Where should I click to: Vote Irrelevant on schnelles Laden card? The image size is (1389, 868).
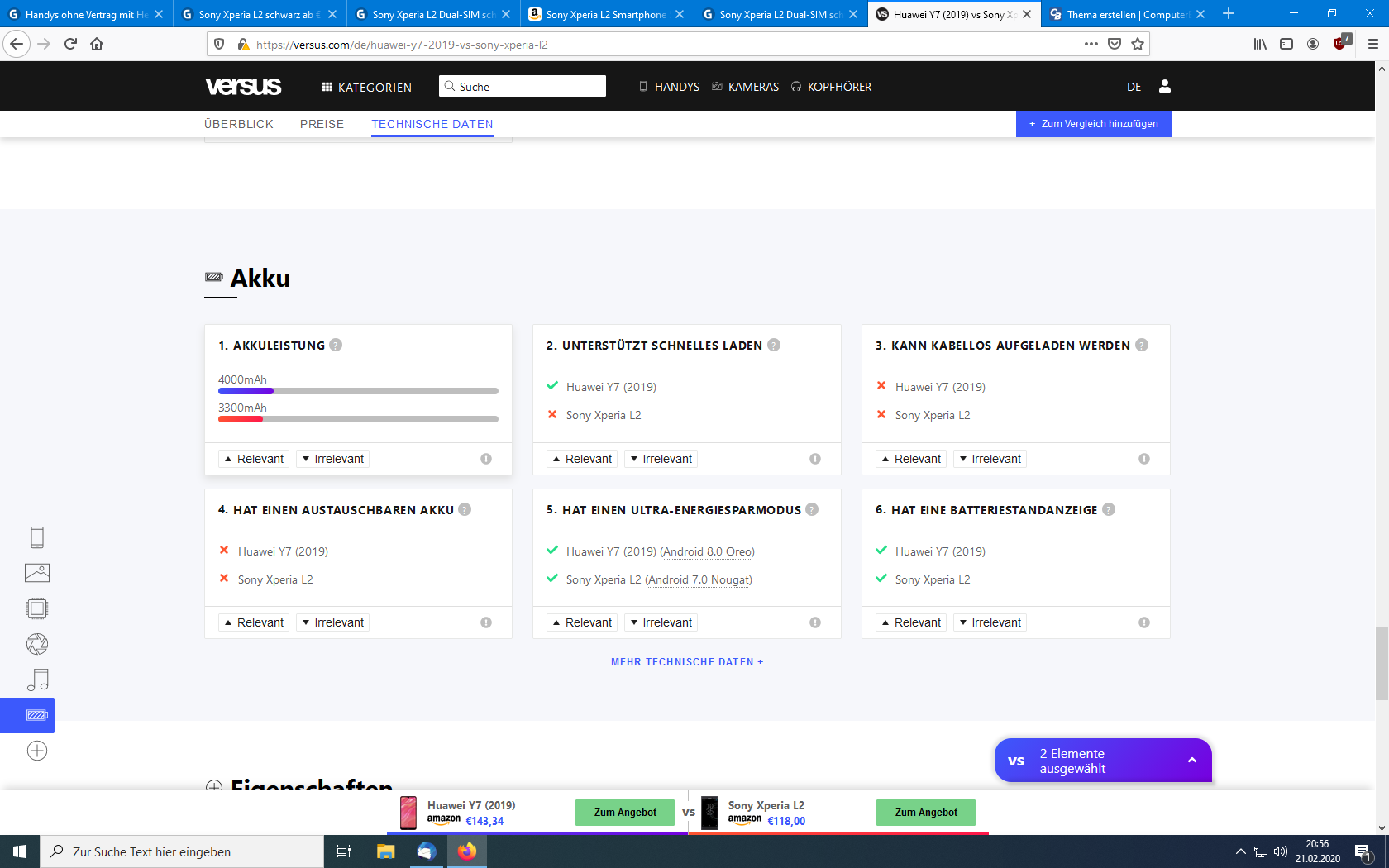coord(661,459)
